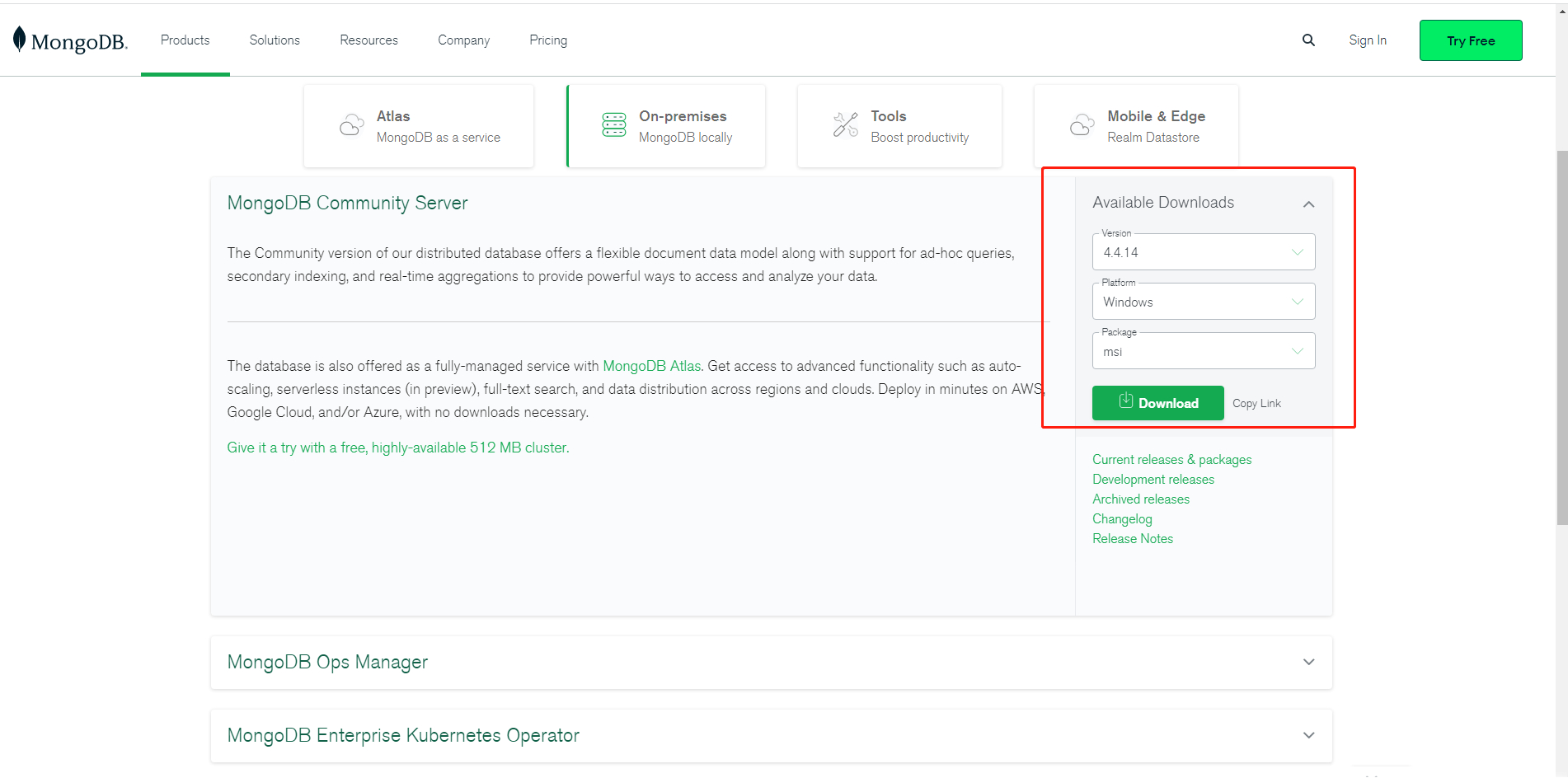Collapse the Available Downloads panel chevron
This screenshot has height=778, width=1568.
(x=1308, y=204)
